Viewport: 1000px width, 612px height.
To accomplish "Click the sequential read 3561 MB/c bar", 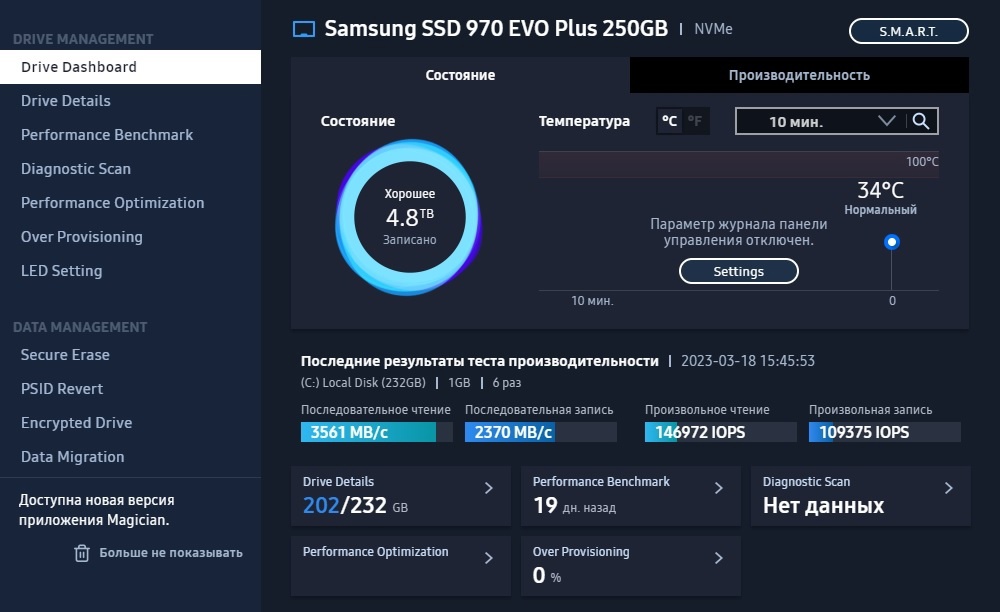I will coord(377,432).
